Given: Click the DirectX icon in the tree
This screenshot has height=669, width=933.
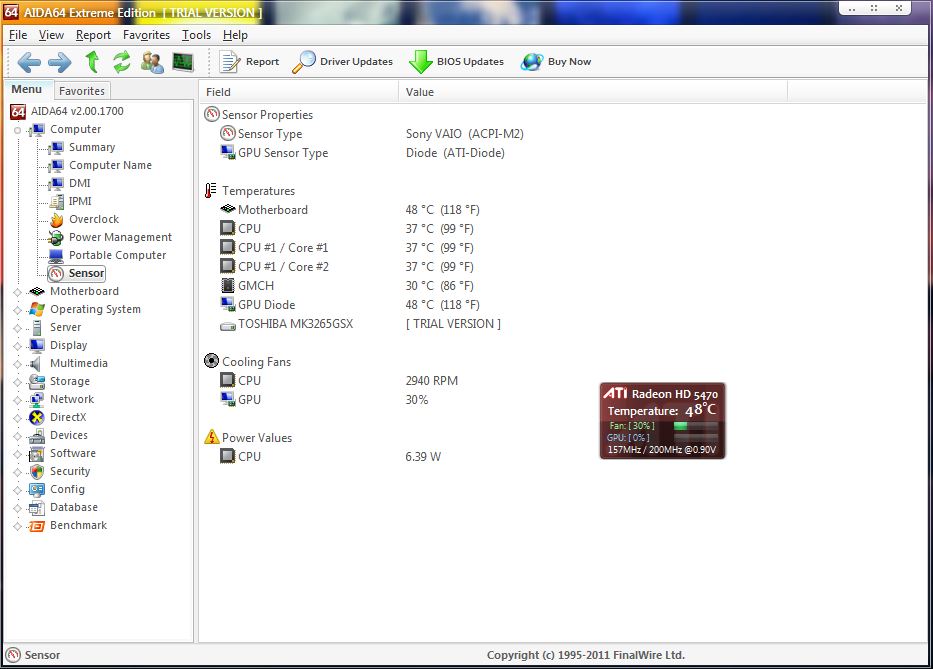Looking at the screenshot, I should coord(37,418).
